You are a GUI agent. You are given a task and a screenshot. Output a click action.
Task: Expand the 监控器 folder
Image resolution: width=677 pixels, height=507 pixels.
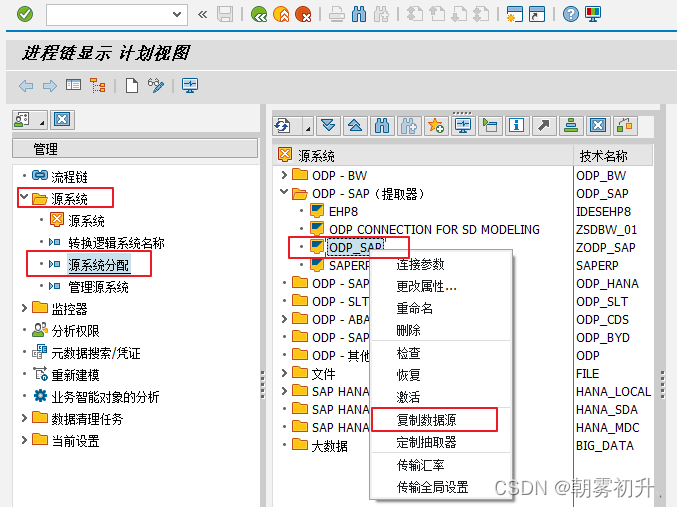coord(24,308)
